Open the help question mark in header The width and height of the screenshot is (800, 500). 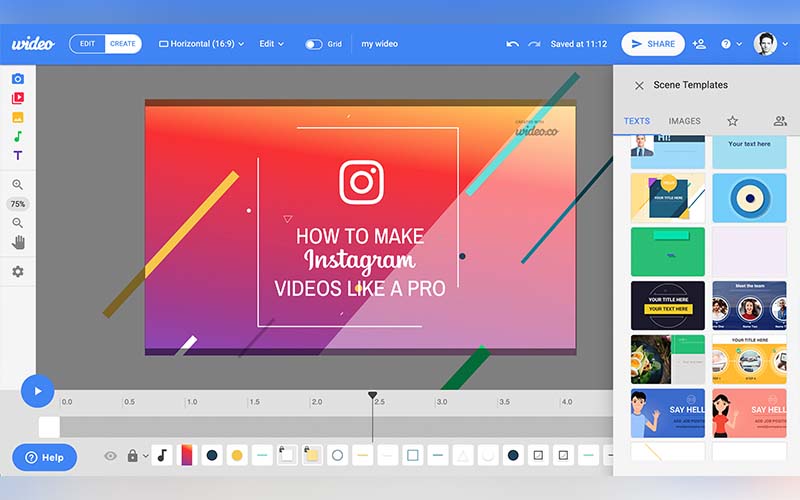[726, 44]
